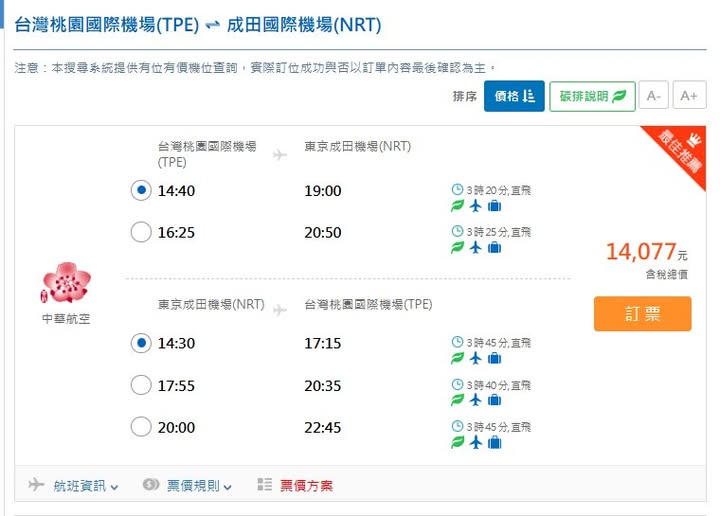This screenshot has width=720, height=516.
Task: Select the 14:40 outbound flight radio
Action: tap(141, 191)
